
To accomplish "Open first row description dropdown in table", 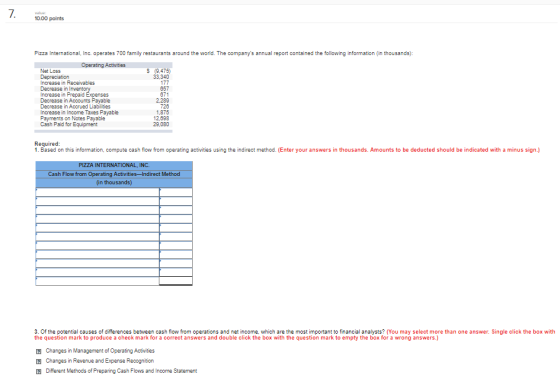I will point(97,192).
